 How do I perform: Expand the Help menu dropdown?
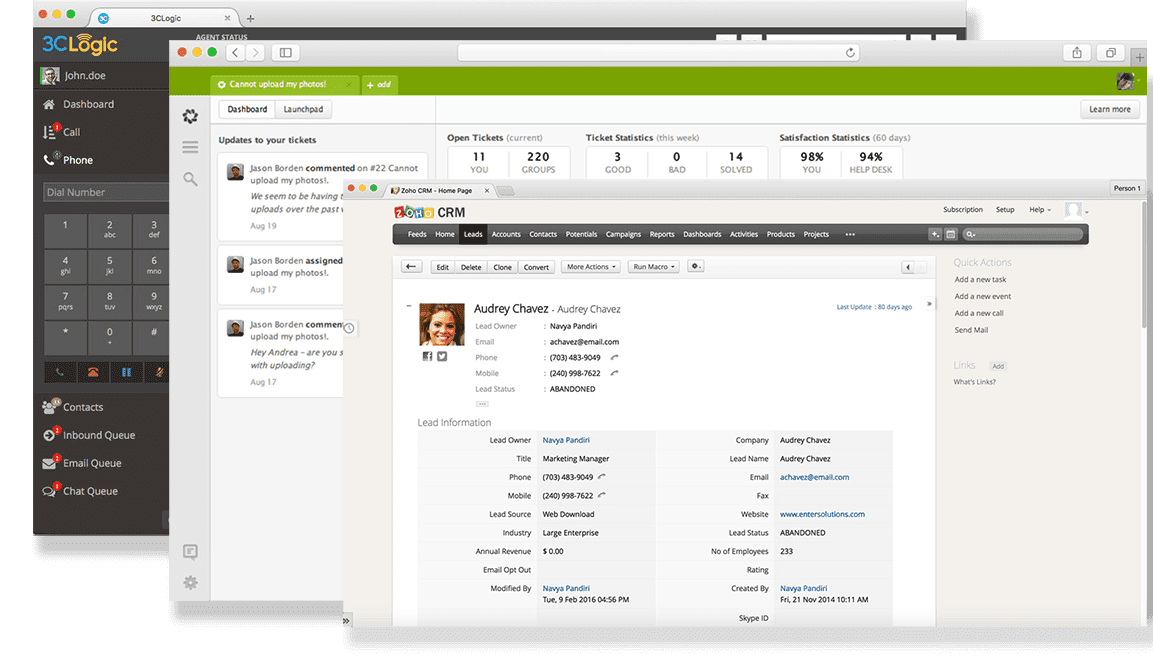click(x=1040, y=210)
